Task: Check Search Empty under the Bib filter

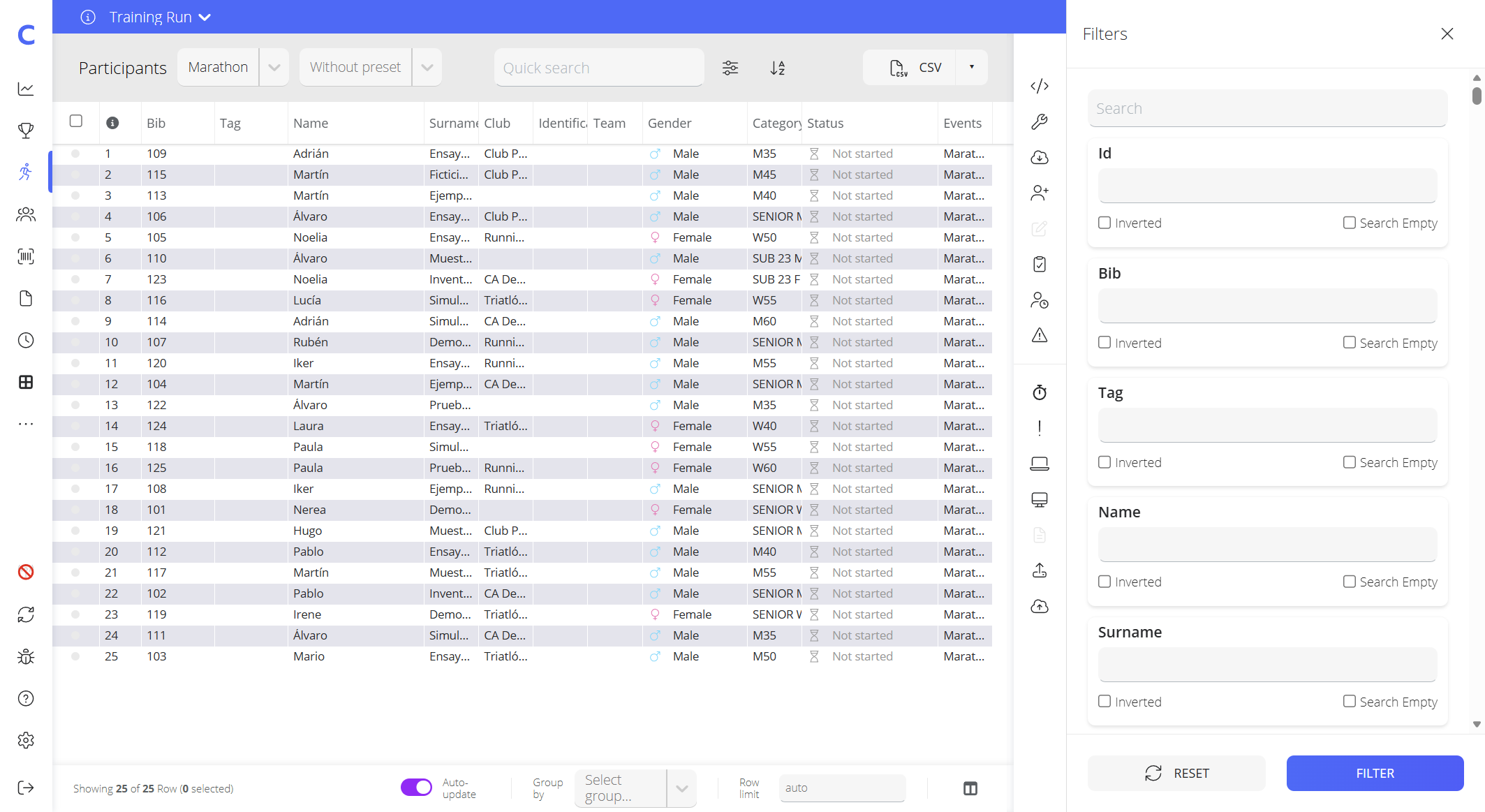Action: point(1350,342)
